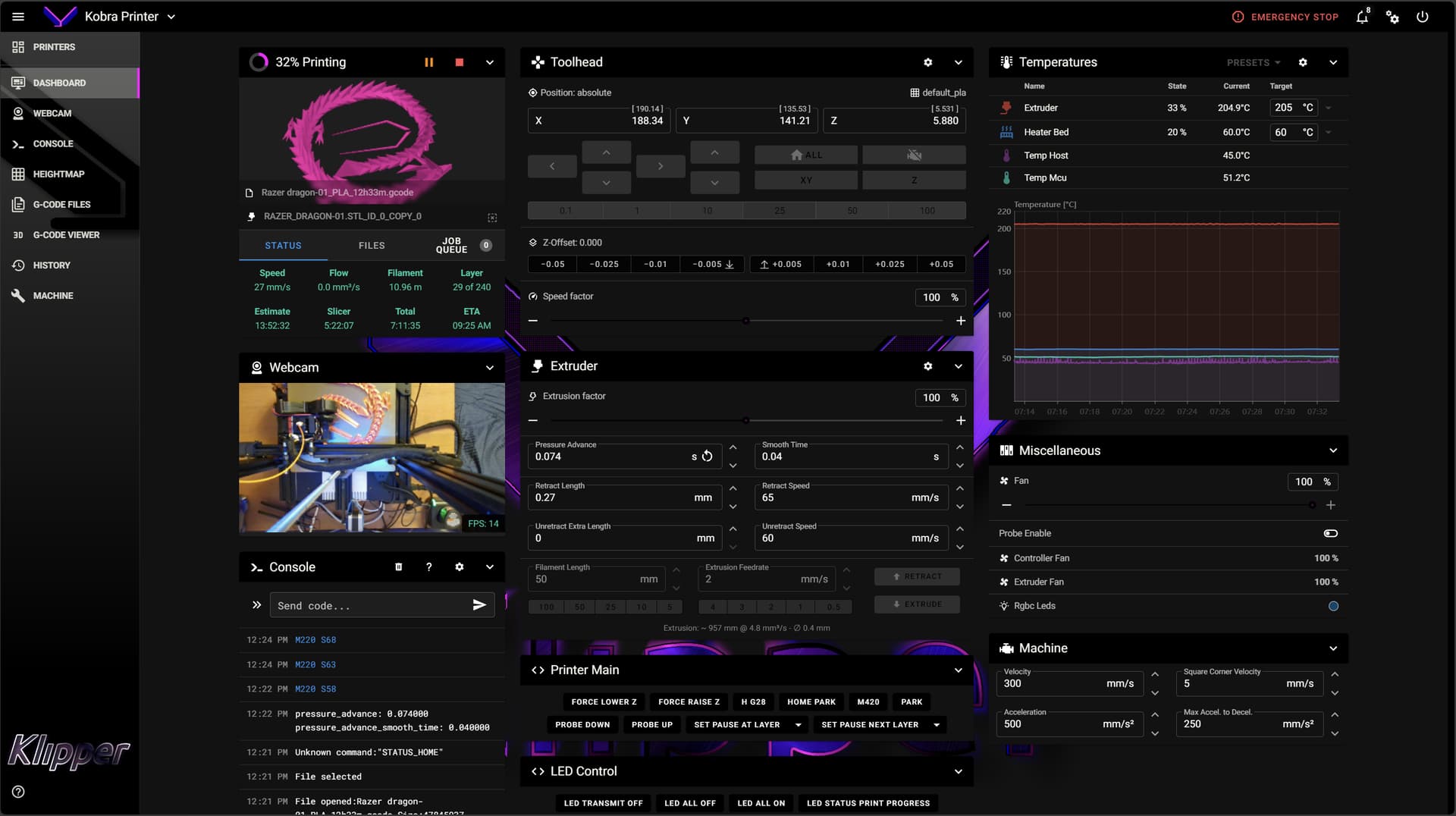
Task: Open the Heightmap page
Action: point(70,174)
